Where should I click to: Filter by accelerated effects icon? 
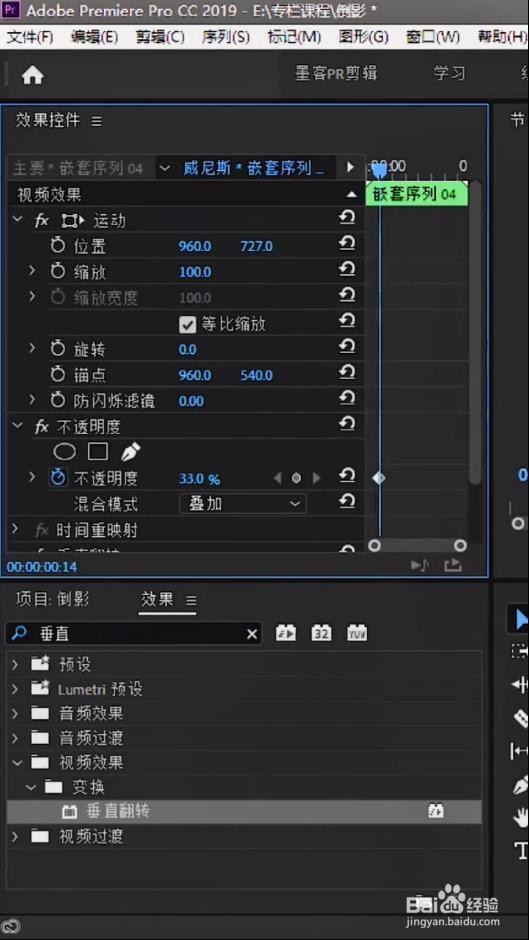coord(285,633)
